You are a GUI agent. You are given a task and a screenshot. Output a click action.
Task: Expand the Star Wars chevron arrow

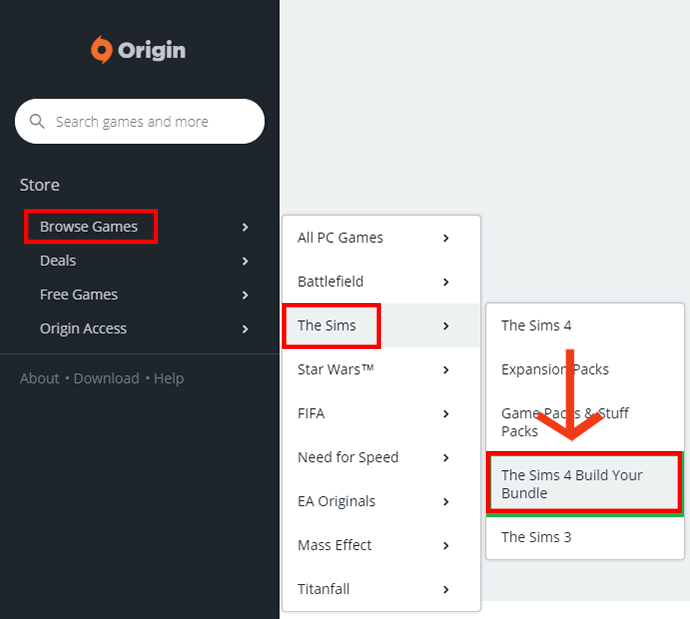tap(446, 370)
